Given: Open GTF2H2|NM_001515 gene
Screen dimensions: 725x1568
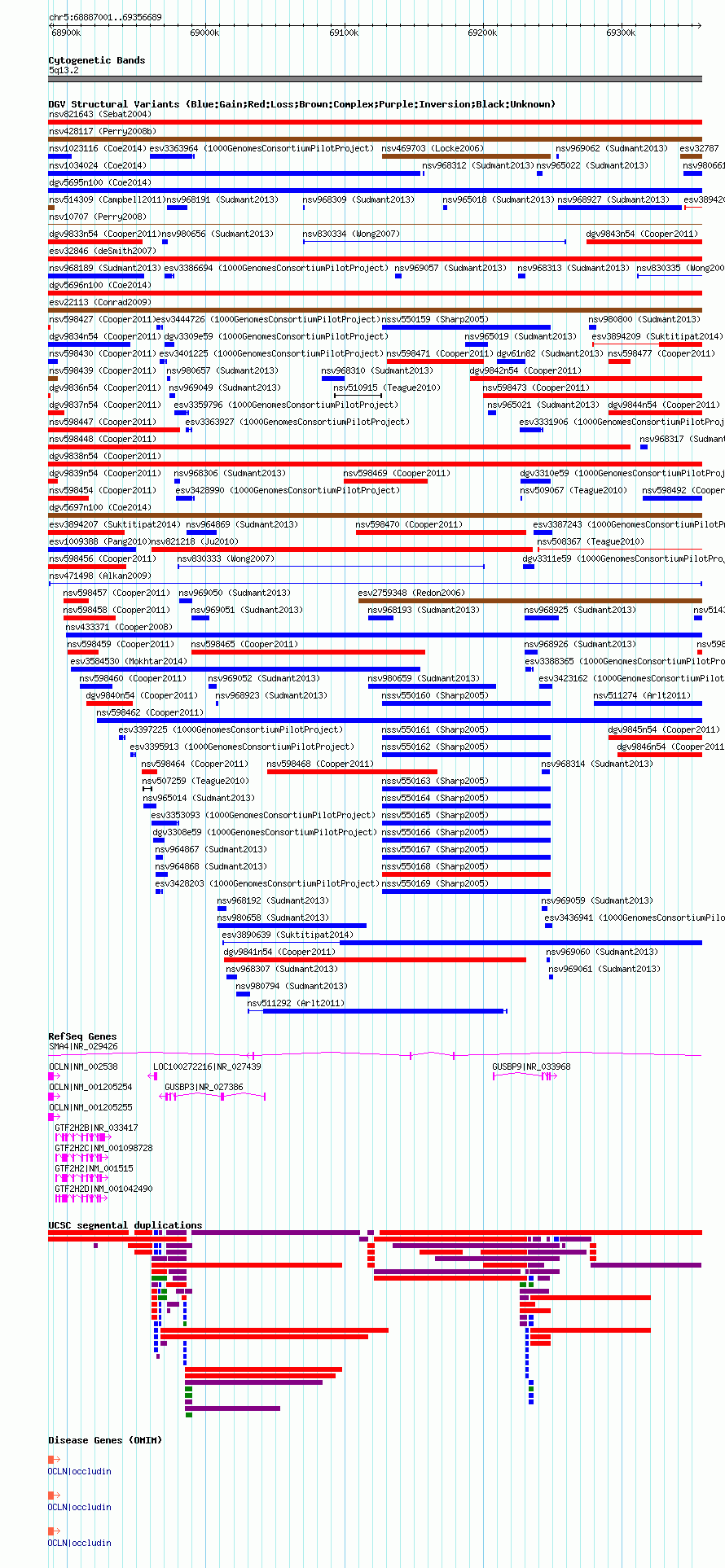Looking at the screenshot, I should click(x=94, y=1168).
